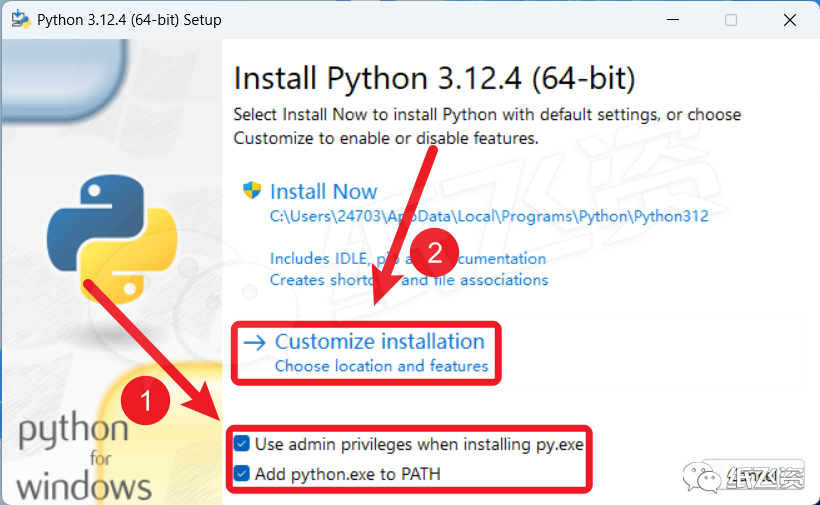Click the Python setup icon in title bar

point(21,19)
